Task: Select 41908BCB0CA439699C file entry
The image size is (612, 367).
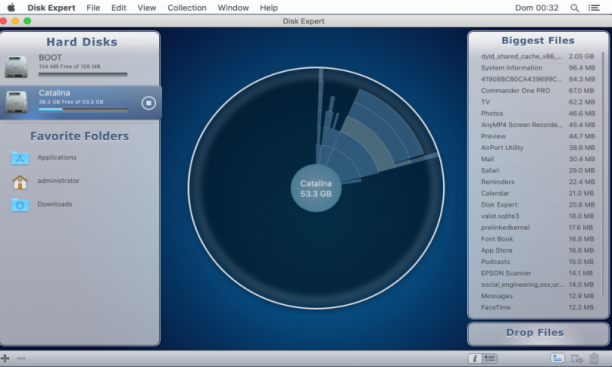Action: (538, 79)
